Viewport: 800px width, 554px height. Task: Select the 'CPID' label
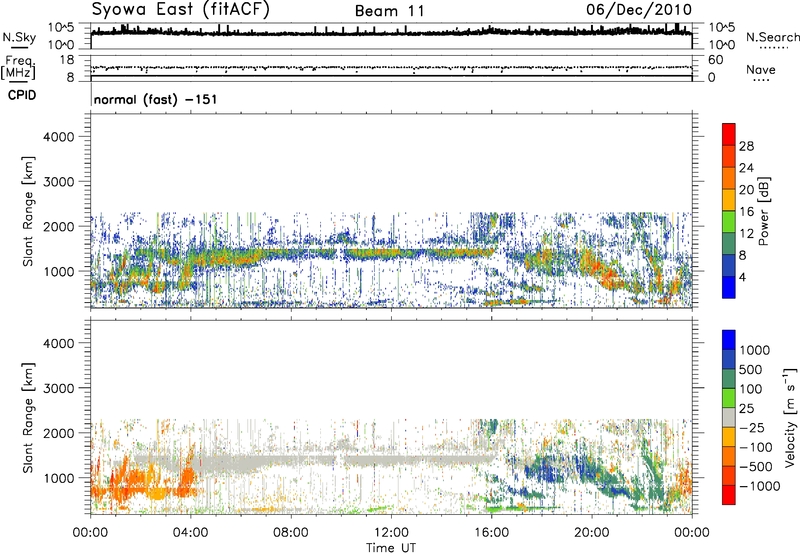pyautogui.click(x=22, y=95)
